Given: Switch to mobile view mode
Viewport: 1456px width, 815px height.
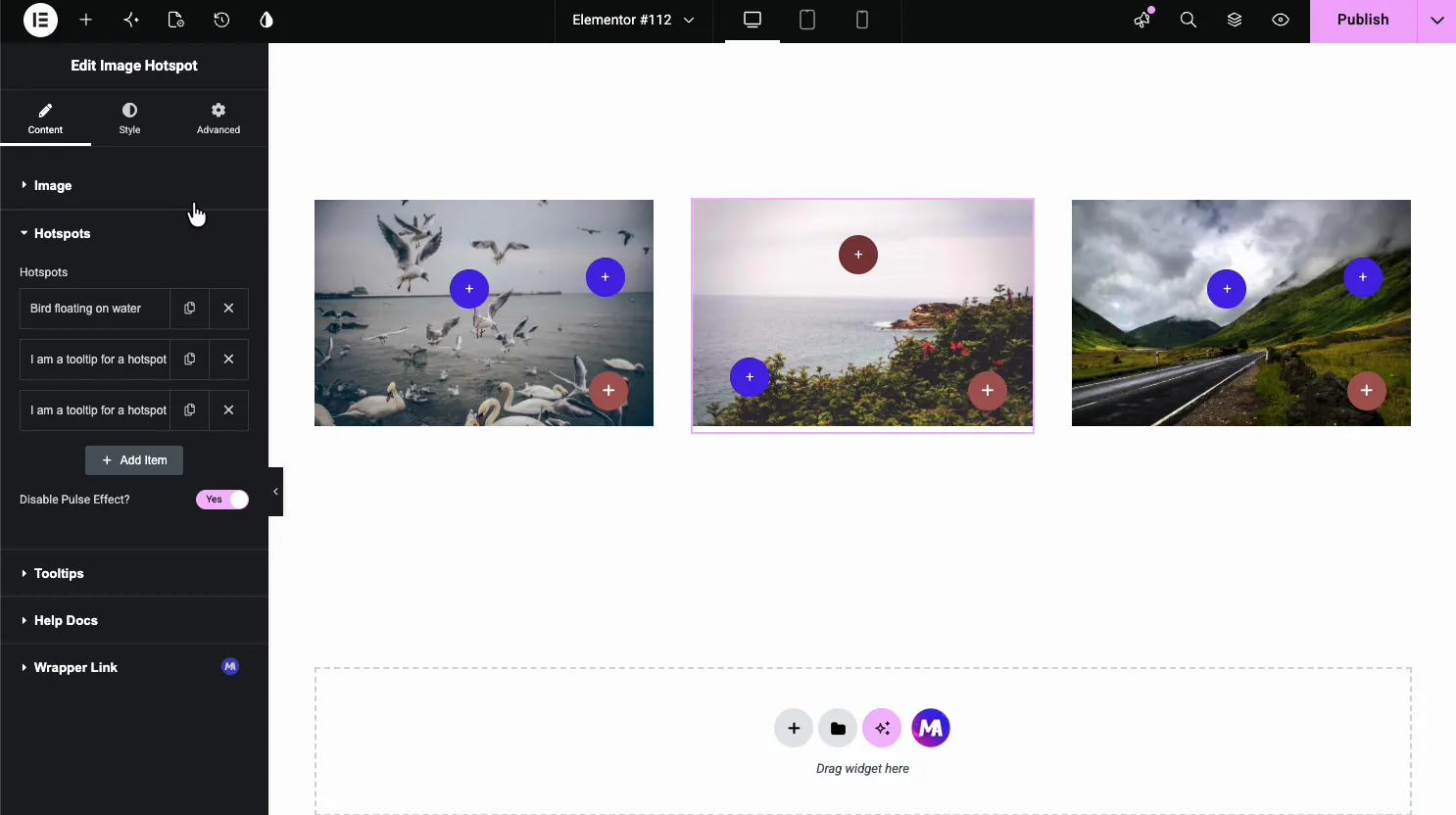Looking at the screenshot, I should coord(862,20).
